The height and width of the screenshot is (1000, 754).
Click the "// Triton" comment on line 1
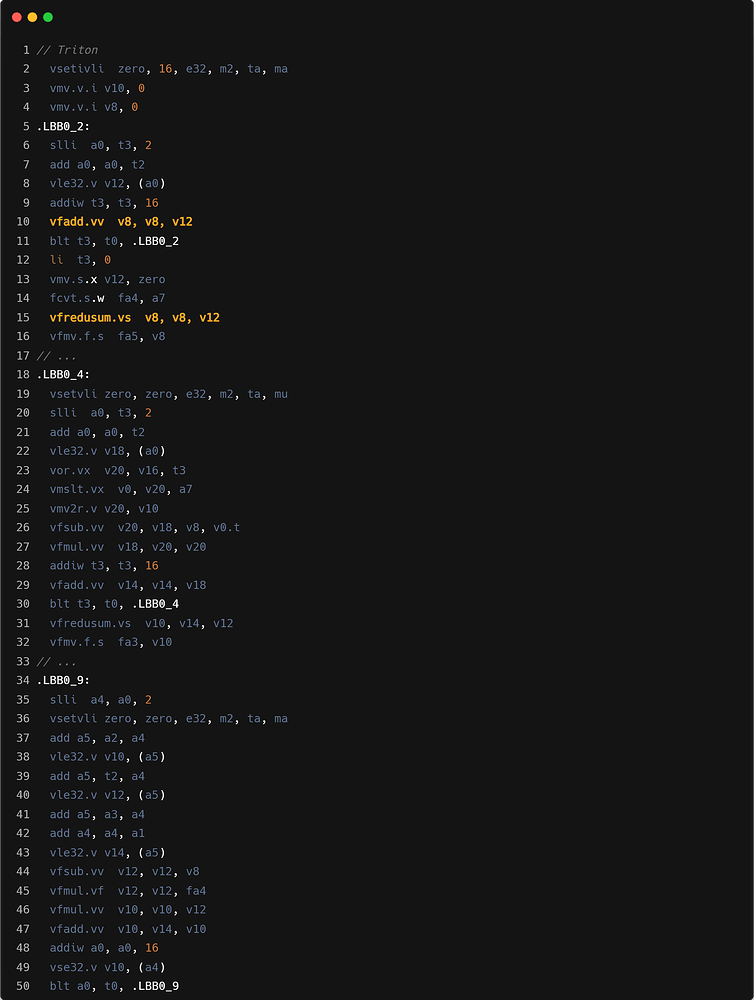(67, 50)
